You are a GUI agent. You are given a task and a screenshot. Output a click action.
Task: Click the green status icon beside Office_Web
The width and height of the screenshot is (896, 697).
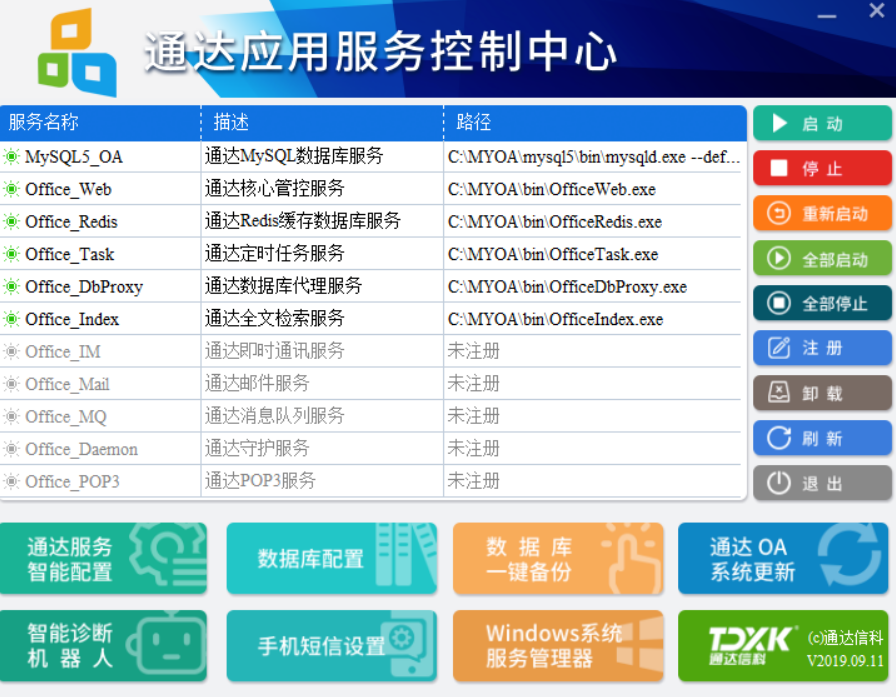coord(11,189)
